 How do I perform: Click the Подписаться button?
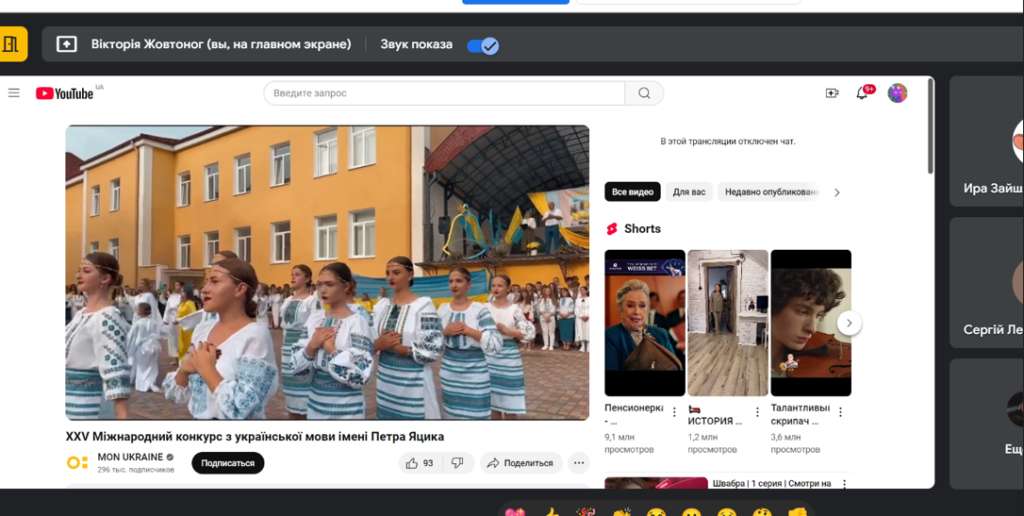click(228, 463)
